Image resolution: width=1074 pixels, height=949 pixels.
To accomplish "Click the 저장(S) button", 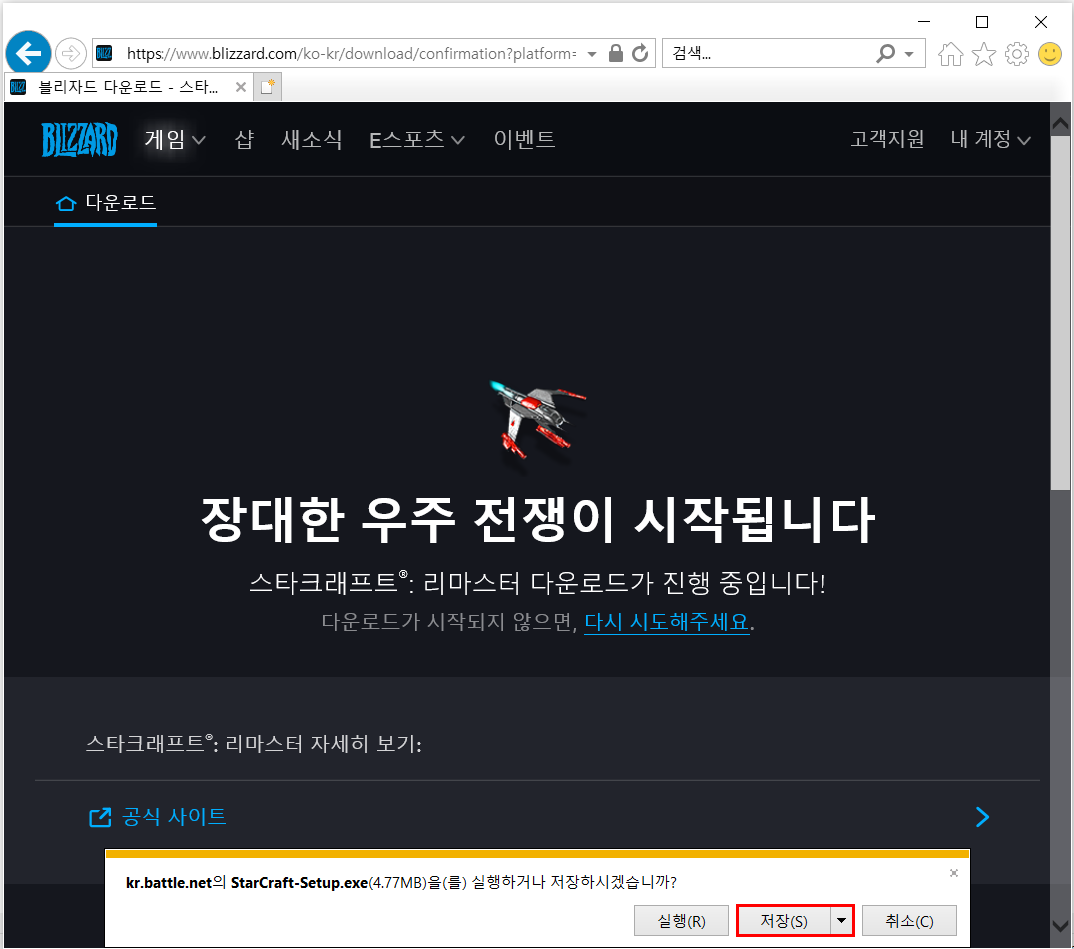I will [784, 921].
